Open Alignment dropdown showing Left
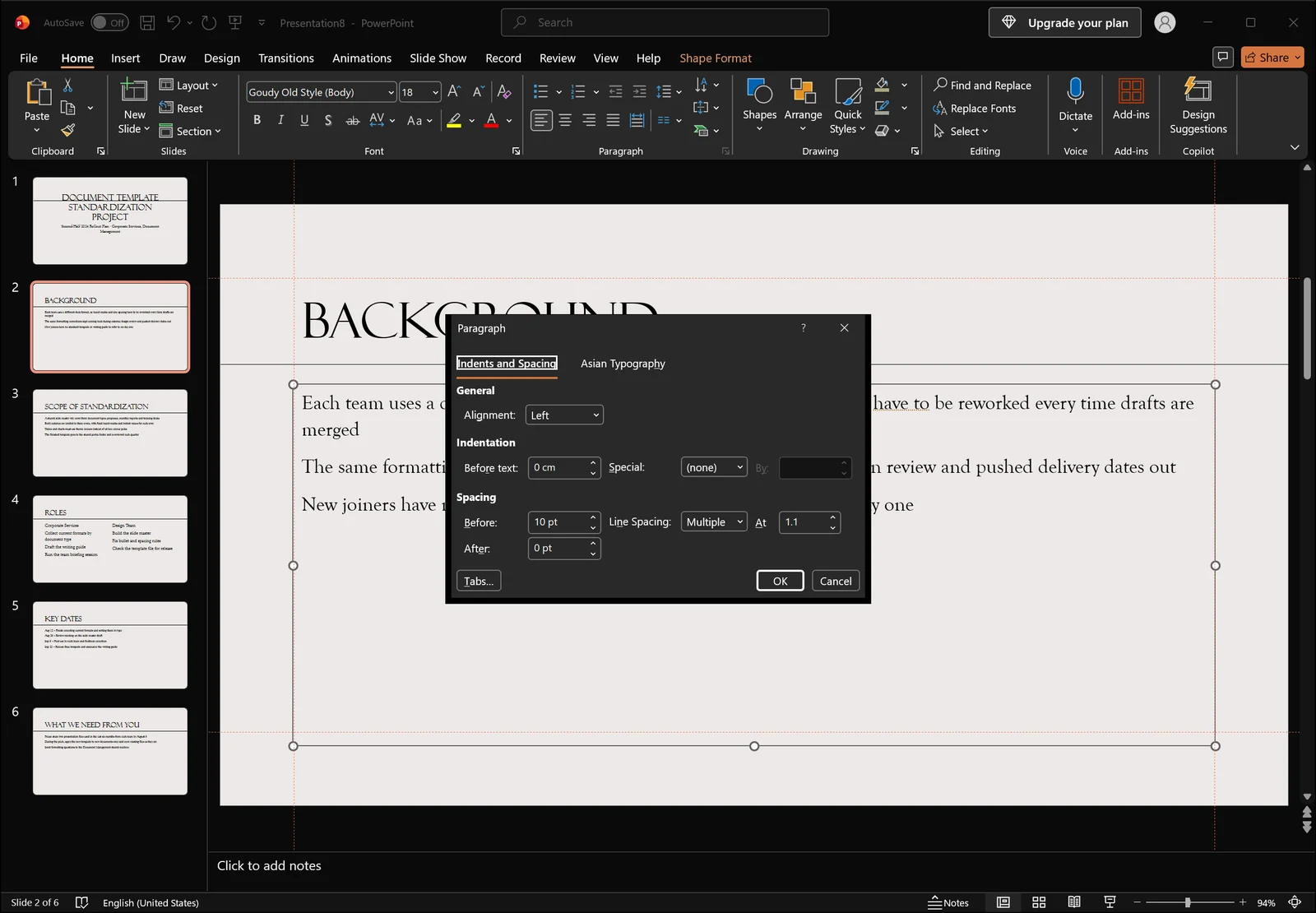This screenshot has height=913, width=1316. pos(564,415)
